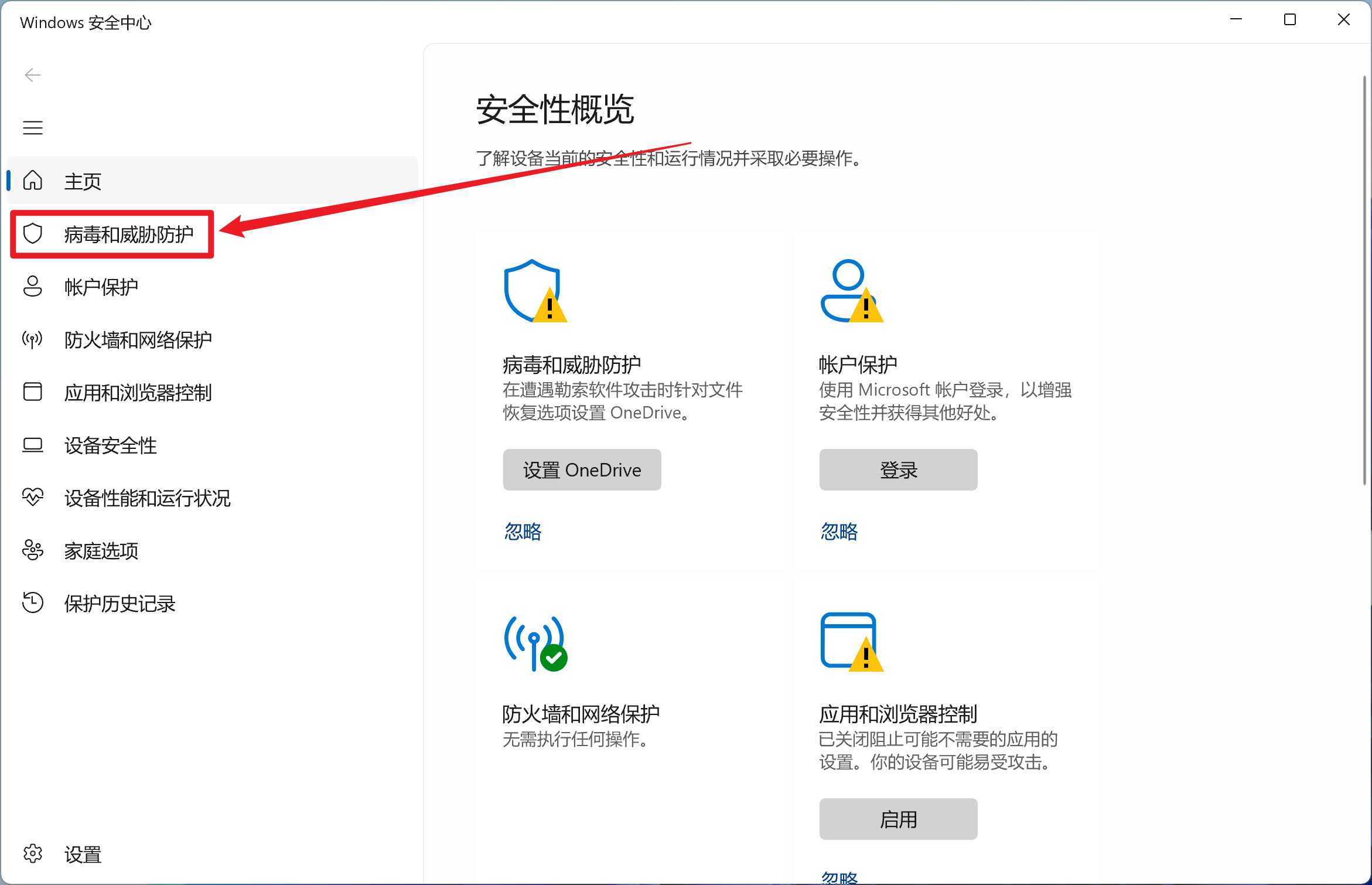Select 应用和浏览器控制 in sidebar
The height and width of the screenshot is (885, 1372).
coord(213,392)
